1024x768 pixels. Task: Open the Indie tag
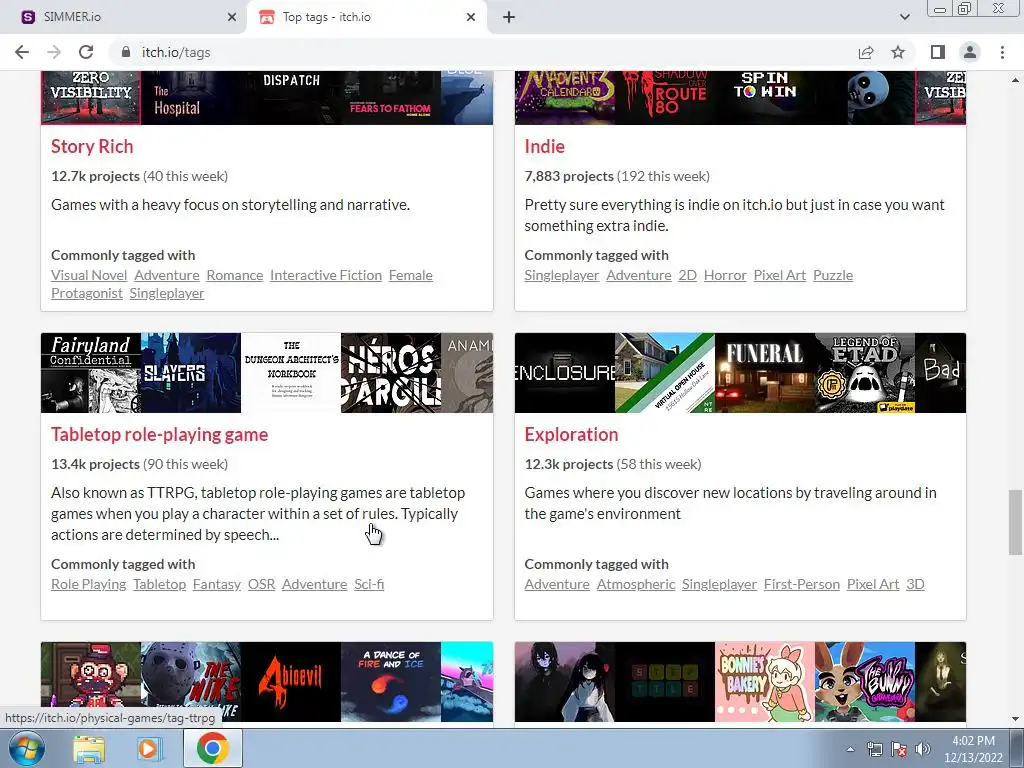pyautogui.click(x=545, y=146)
